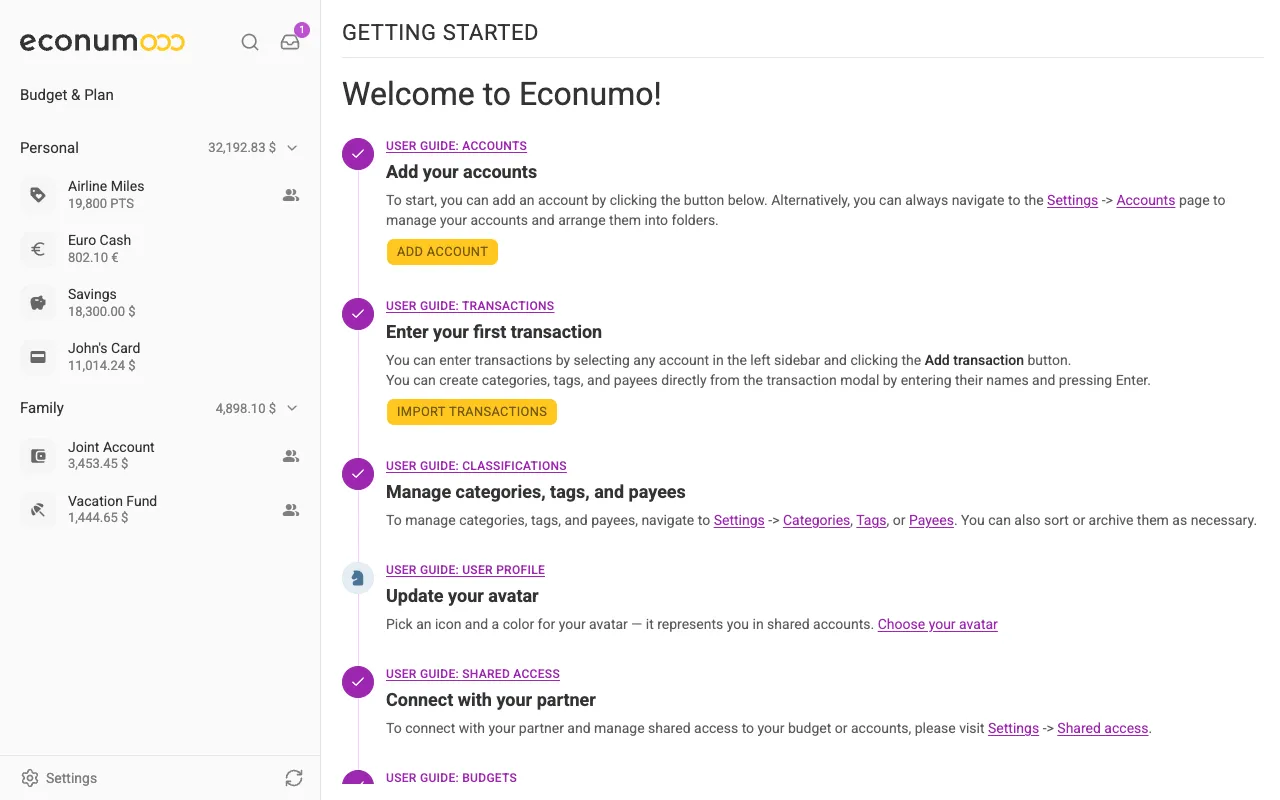Follow the Shared access link

tap(1103, 728)
